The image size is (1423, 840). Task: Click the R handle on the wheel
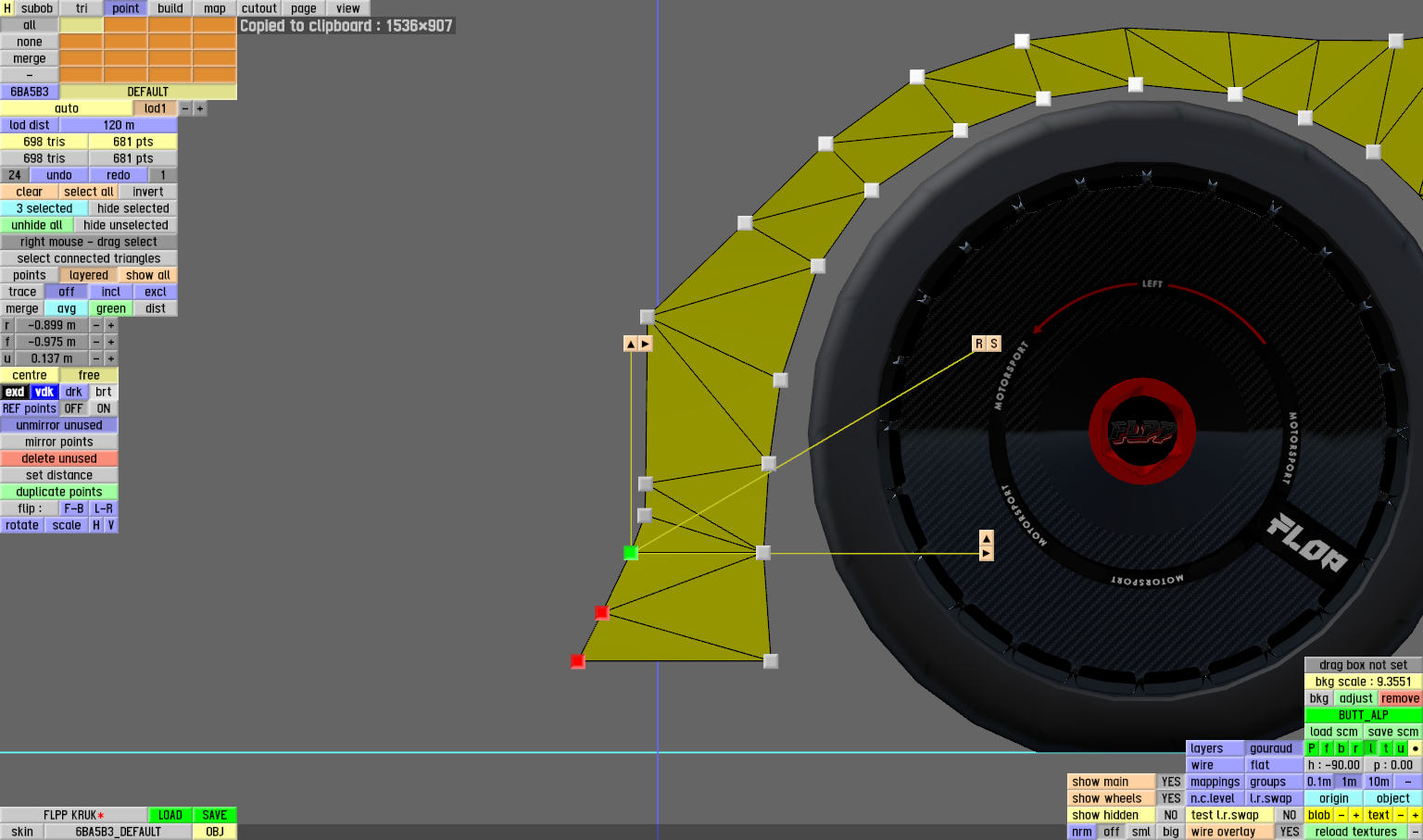(x=978, y=344)
